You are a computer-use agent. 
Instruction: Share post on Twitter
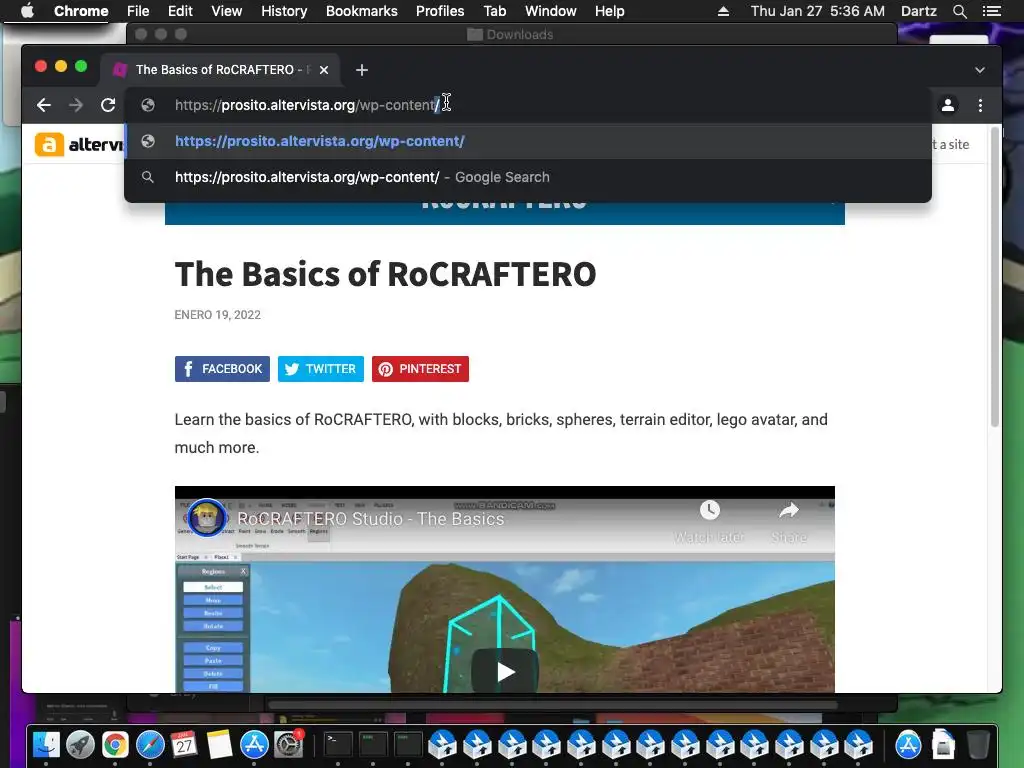(x=321, y=369)
